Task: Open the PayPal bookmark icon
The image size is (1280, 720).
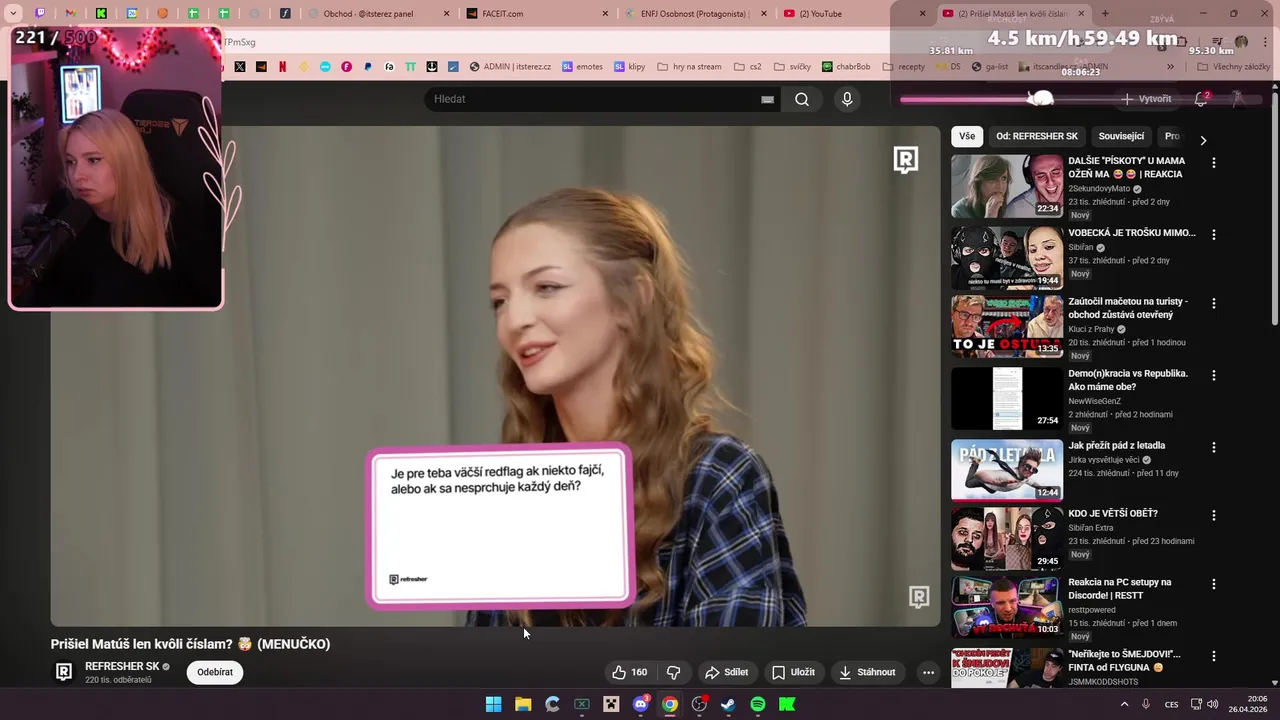Action: (368, 67)
